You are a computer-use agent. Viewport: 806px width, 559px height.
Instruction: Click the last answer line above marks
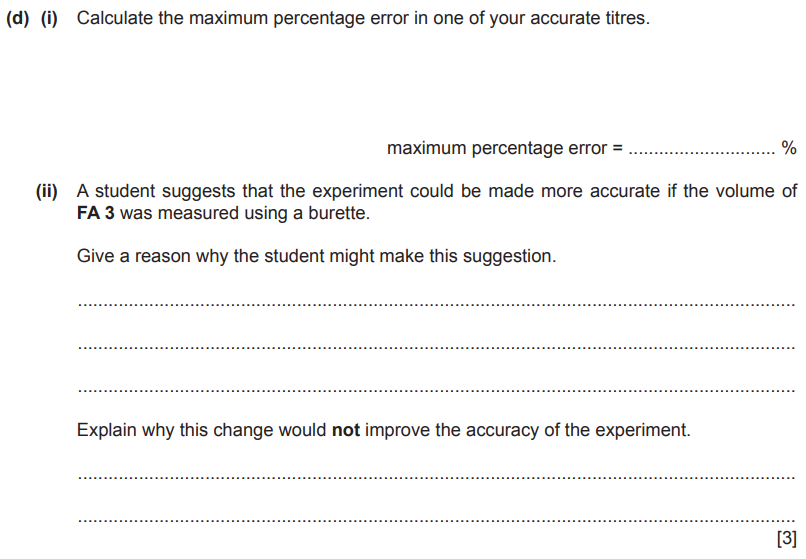click(x=436, y=521)
